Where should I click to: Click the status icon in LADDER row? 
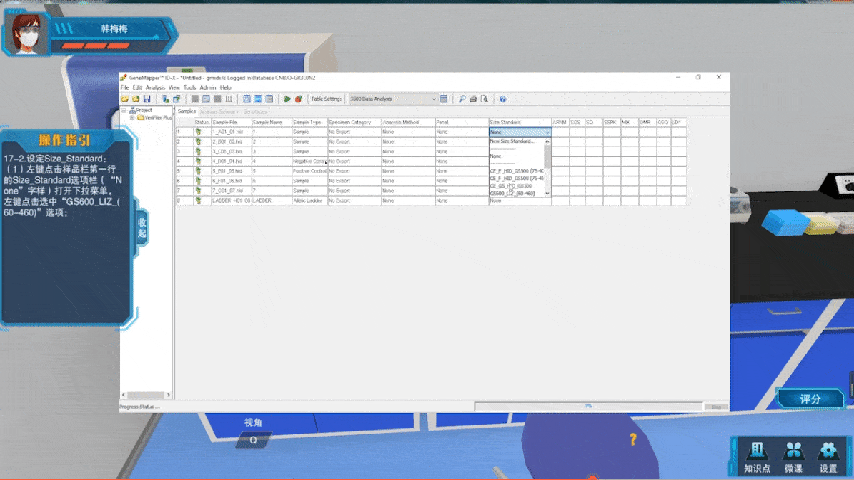[x=198, y=200]
